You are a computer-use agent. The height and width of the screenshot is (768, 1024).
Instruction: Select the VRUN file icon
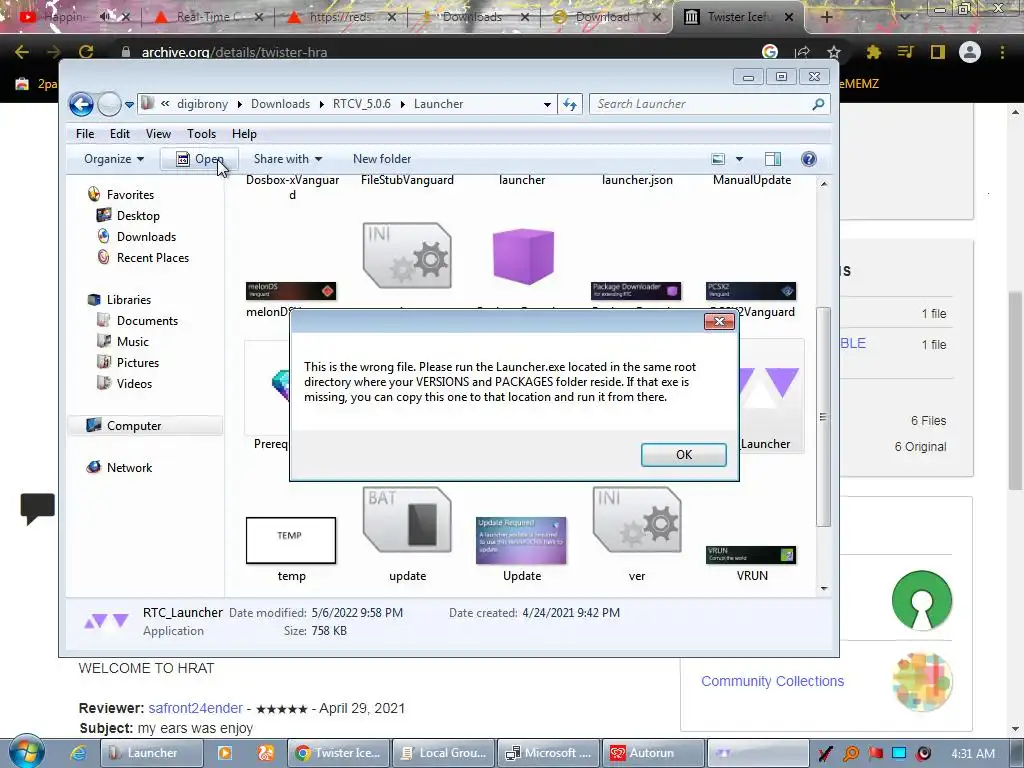tap(751, 554)
